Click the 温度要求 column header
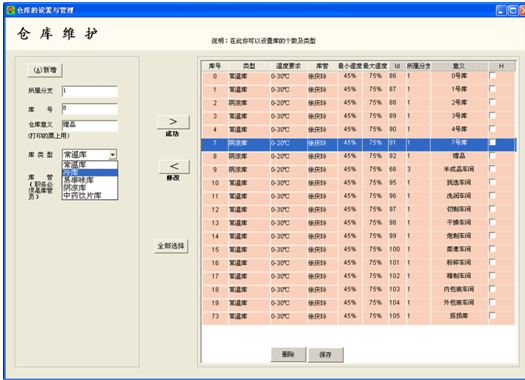Image resolution: width=525 pixels, height=380 pixels. tap(288, 66)
